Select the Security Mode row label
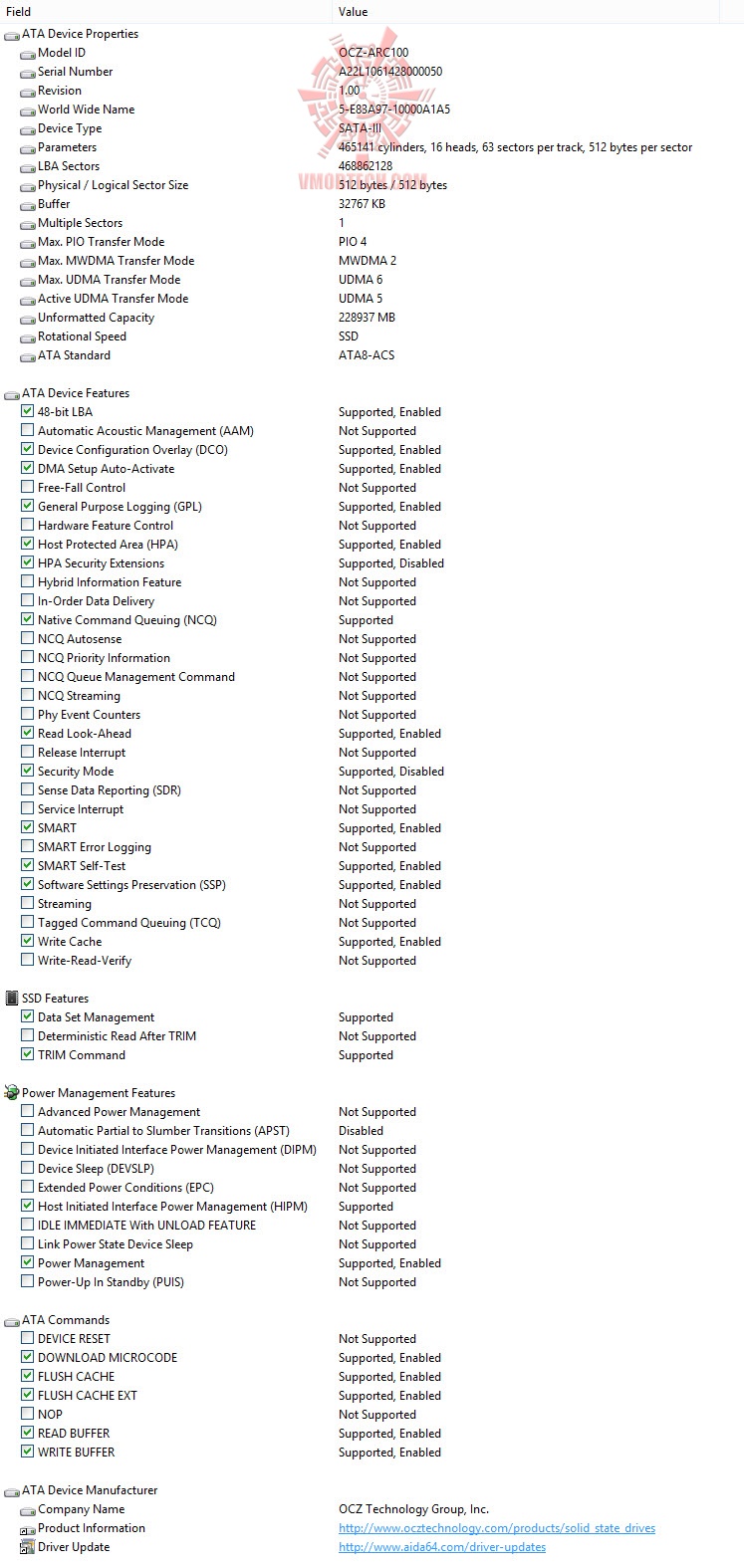The image size is (744, 1568). [76, 772]
